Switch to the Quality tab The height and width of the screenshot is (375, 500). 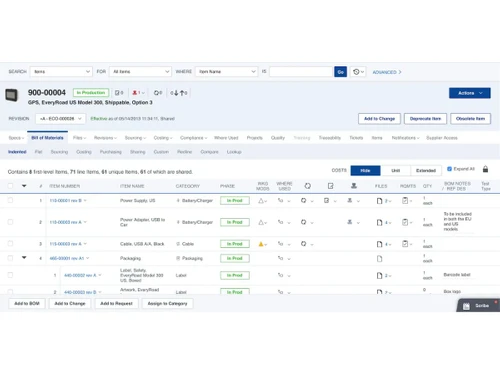pyautogui.click(x=278, y=138)
